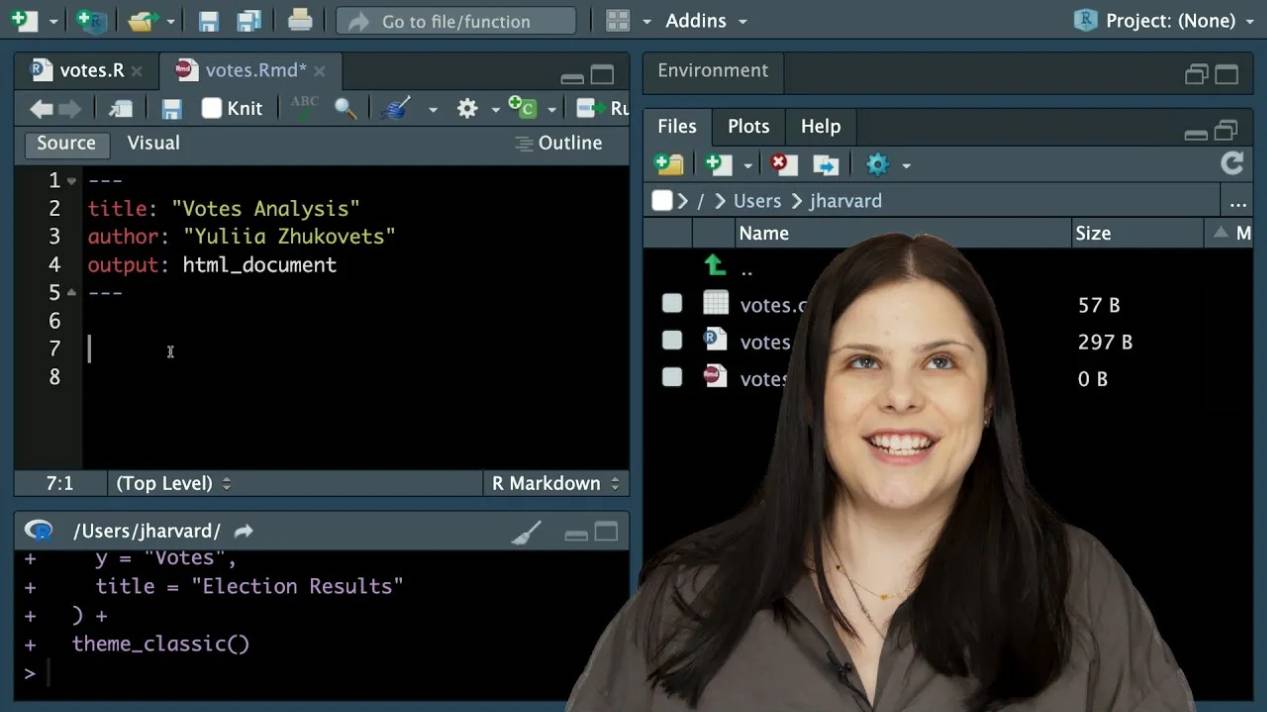Create a new blank file in Files pane
The width and height of the screenshot is (1267, 712).
tap(718, 164)
